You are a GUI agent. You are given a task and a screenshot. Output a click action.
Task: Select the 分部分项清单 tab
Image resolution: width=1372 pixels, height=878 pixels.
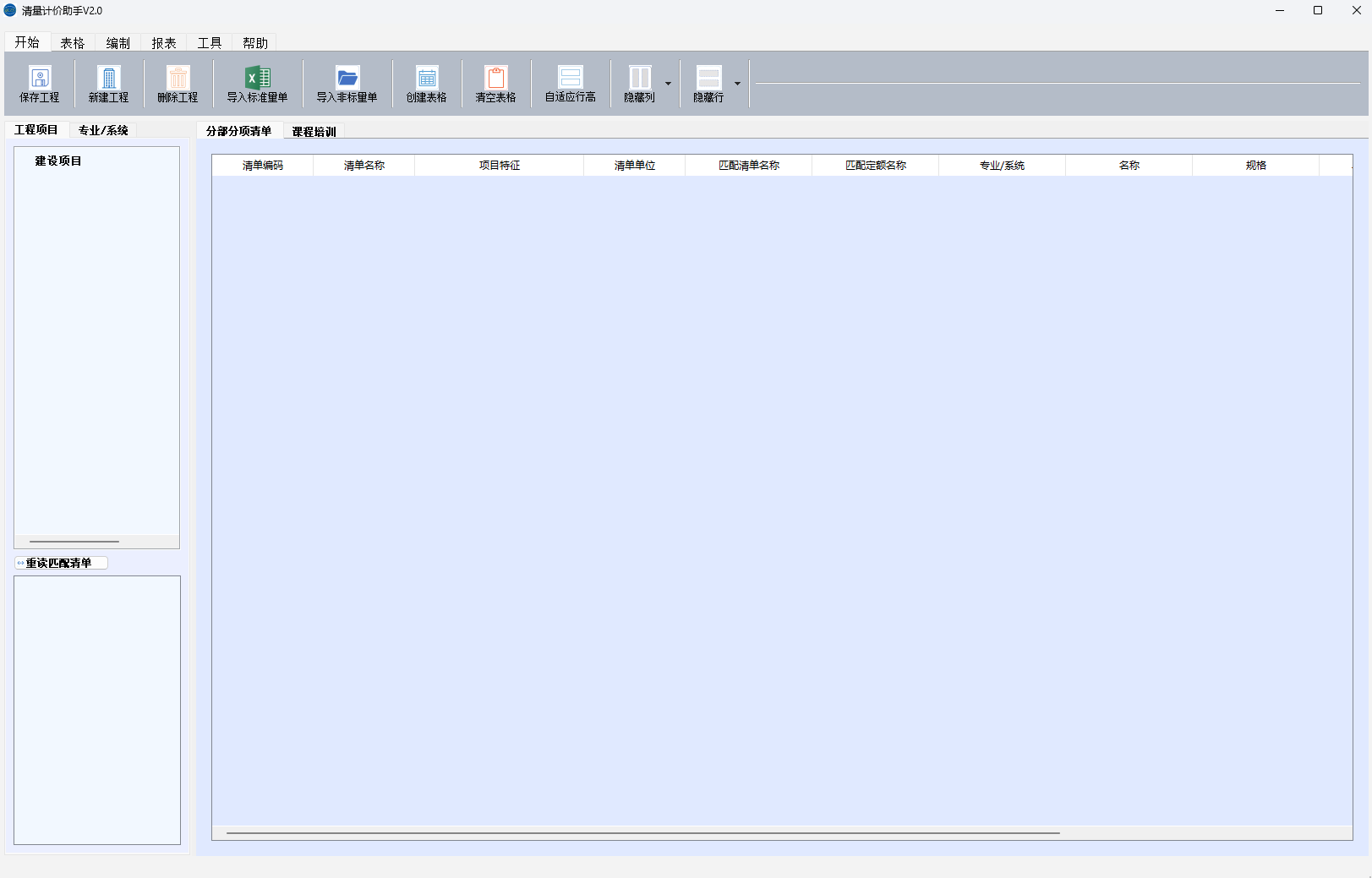[x=239, y=131]
